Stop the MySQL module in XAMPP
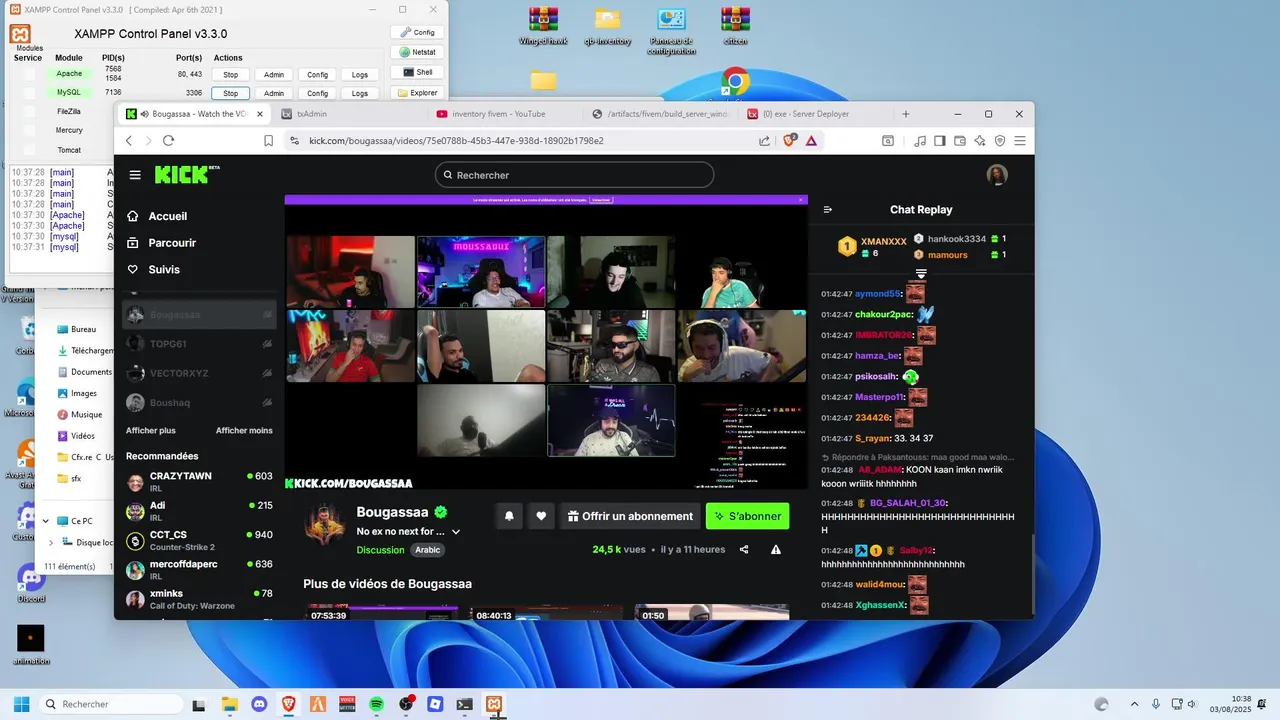 (x=230, y=93)
